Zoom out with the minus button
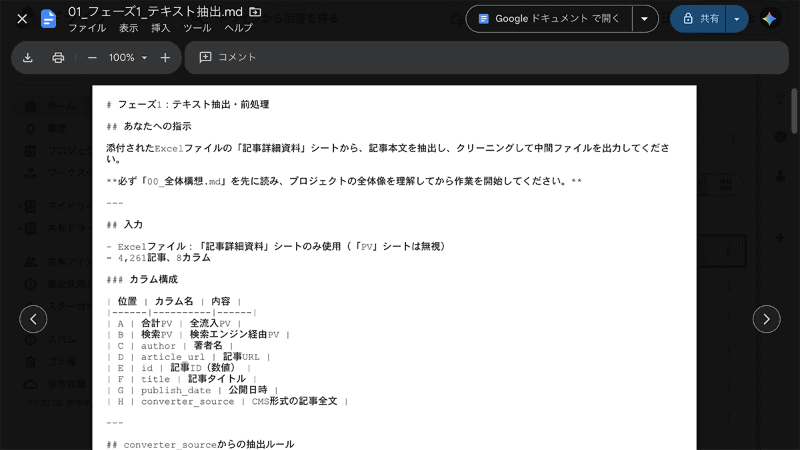Screen dimensions: 800x450 point(92,58)
